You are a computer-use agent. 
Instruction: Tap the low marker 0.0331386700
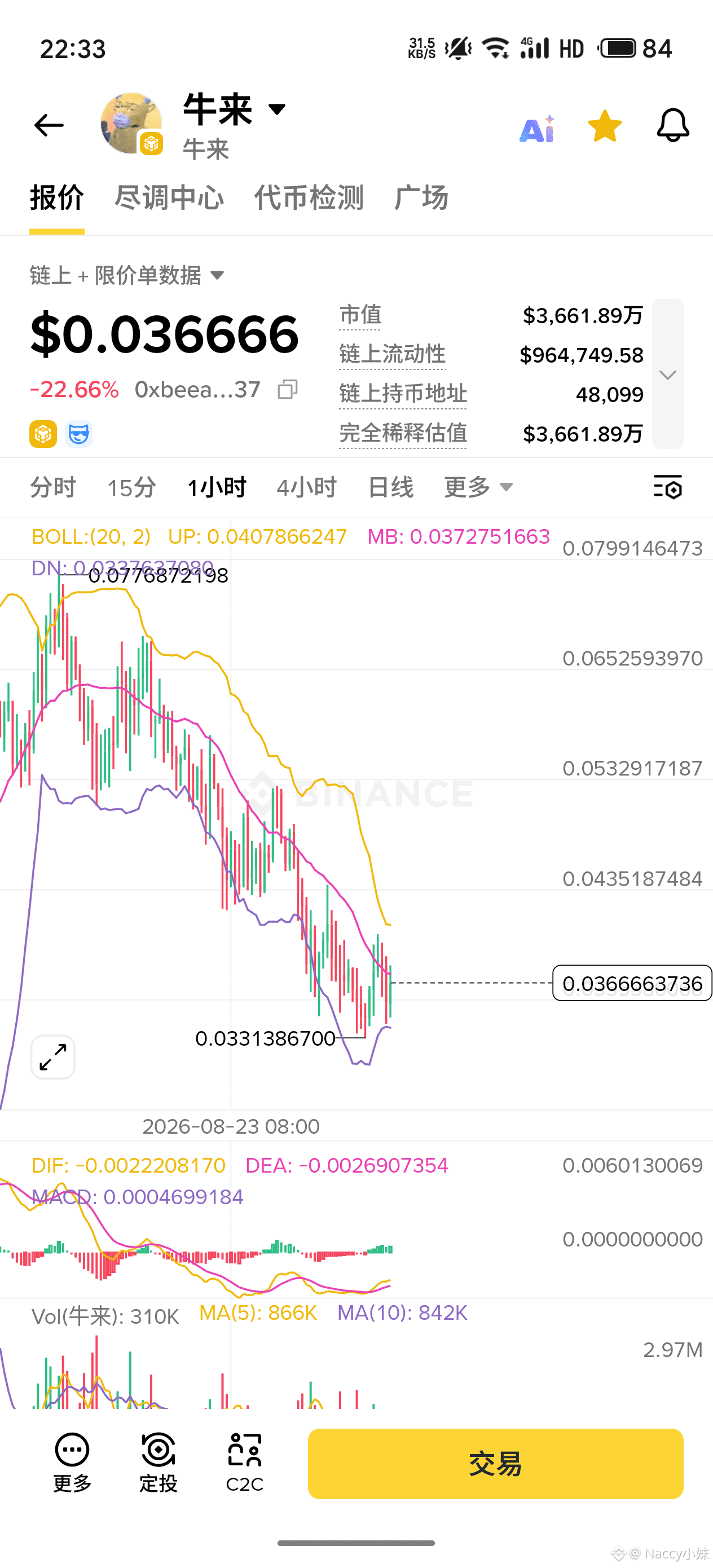[x=265, y=1038]
